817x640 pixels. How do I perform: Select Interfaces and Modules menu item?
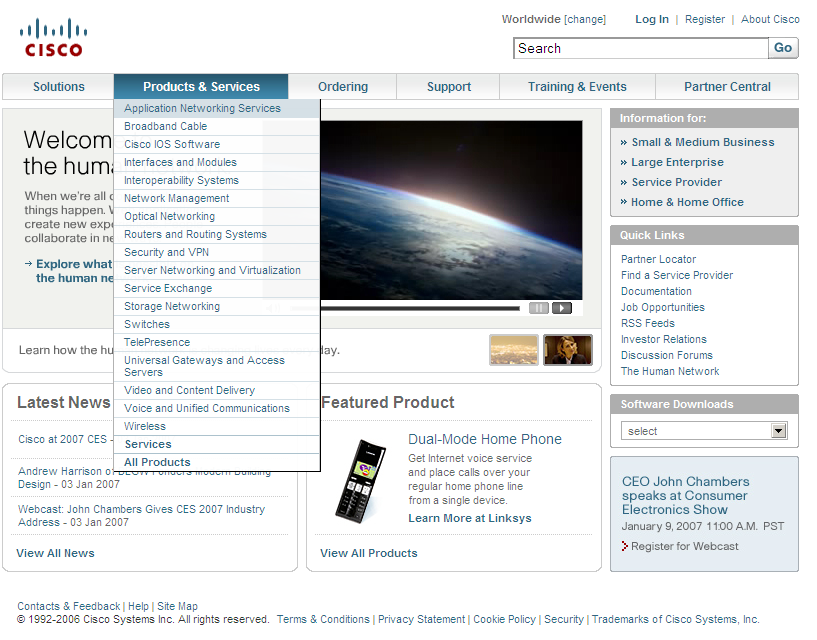pyautogui.click(x=217, y=162)
